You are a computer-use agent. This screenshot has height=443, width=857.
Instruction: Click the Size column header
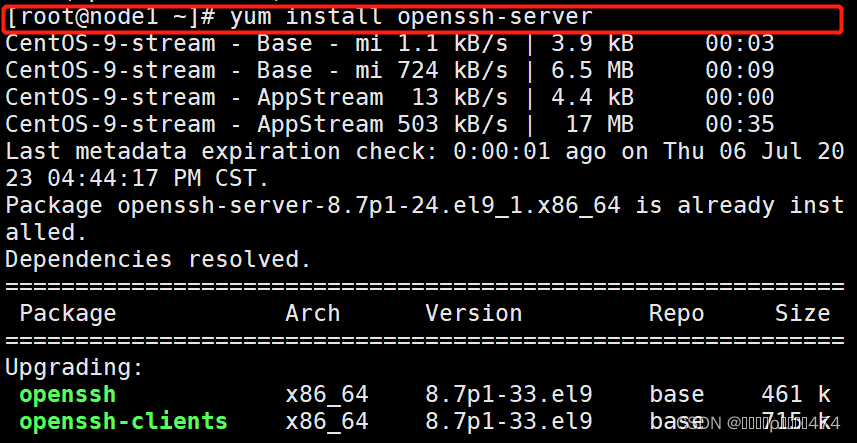tap(803, 314)
